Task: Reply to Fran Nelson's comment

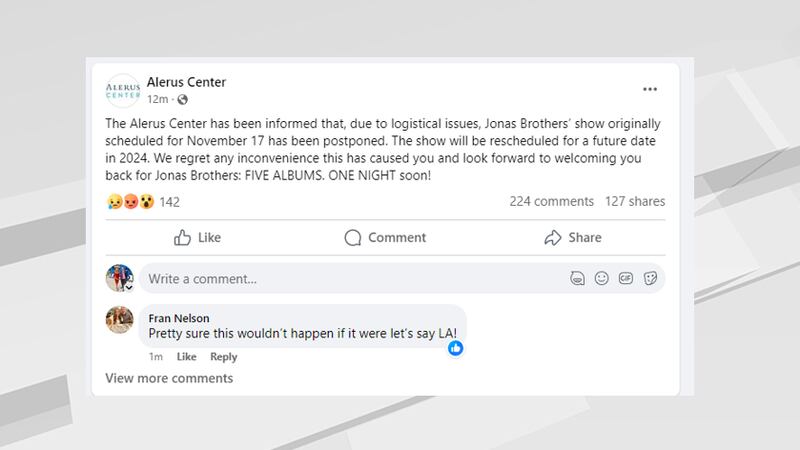Action: coord(223,357)
